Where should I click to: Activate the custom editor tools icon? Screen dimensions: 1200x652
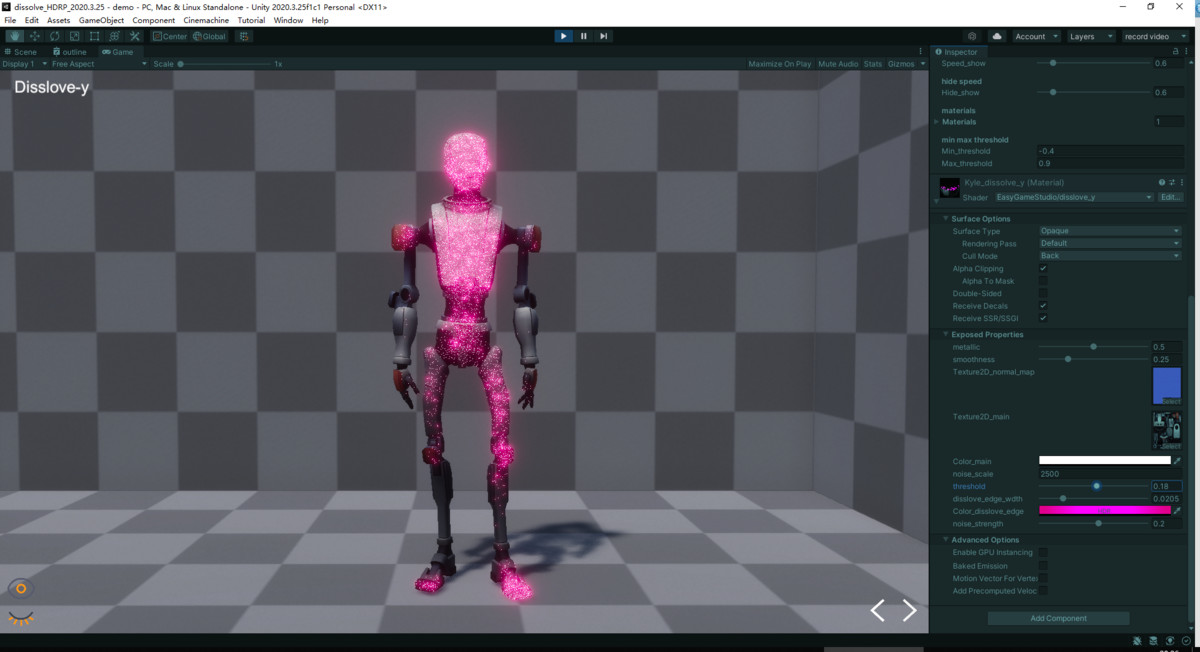pyautogui.click(x=133, y=36)
